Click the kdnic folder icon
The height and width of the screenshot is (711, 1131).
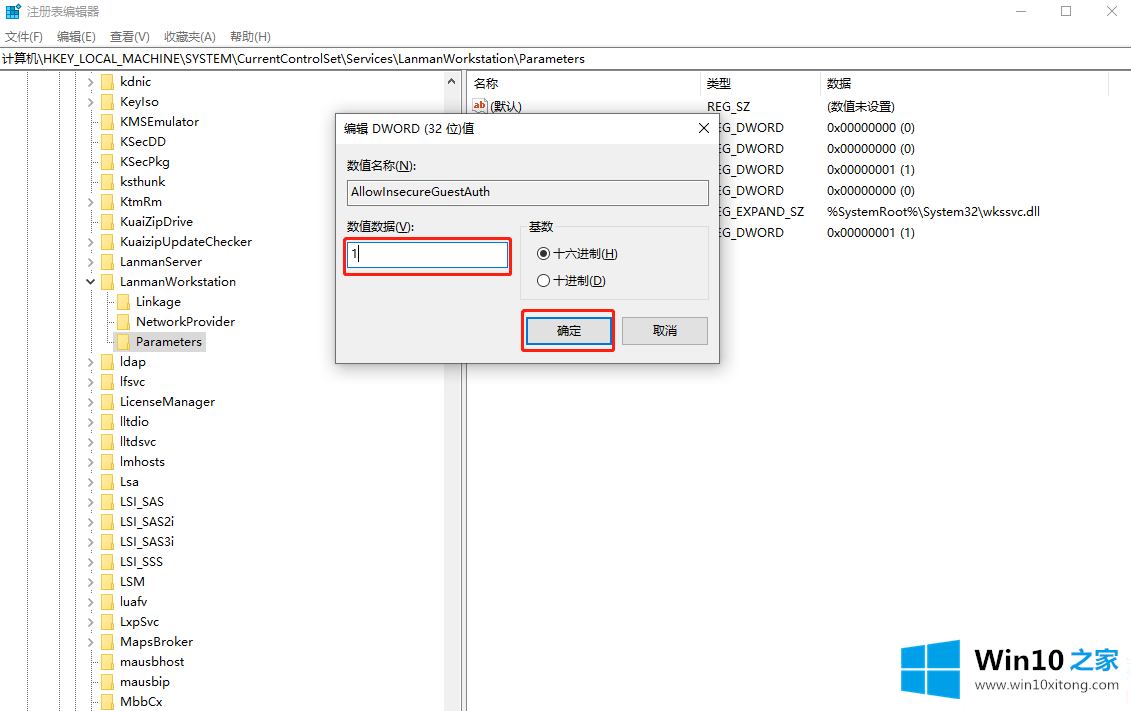click(x=107, y=82)
